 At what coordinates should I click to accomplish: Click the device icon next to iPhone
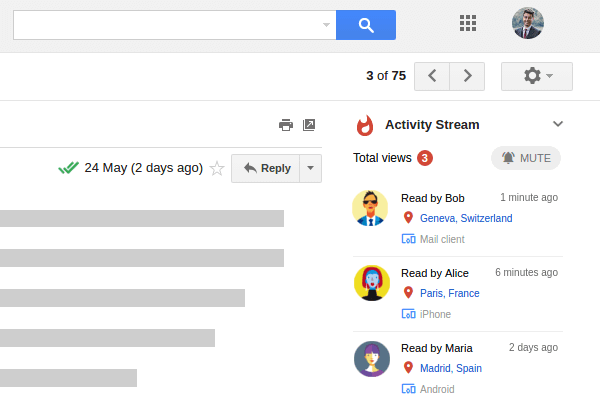click(x=408, y=314)
